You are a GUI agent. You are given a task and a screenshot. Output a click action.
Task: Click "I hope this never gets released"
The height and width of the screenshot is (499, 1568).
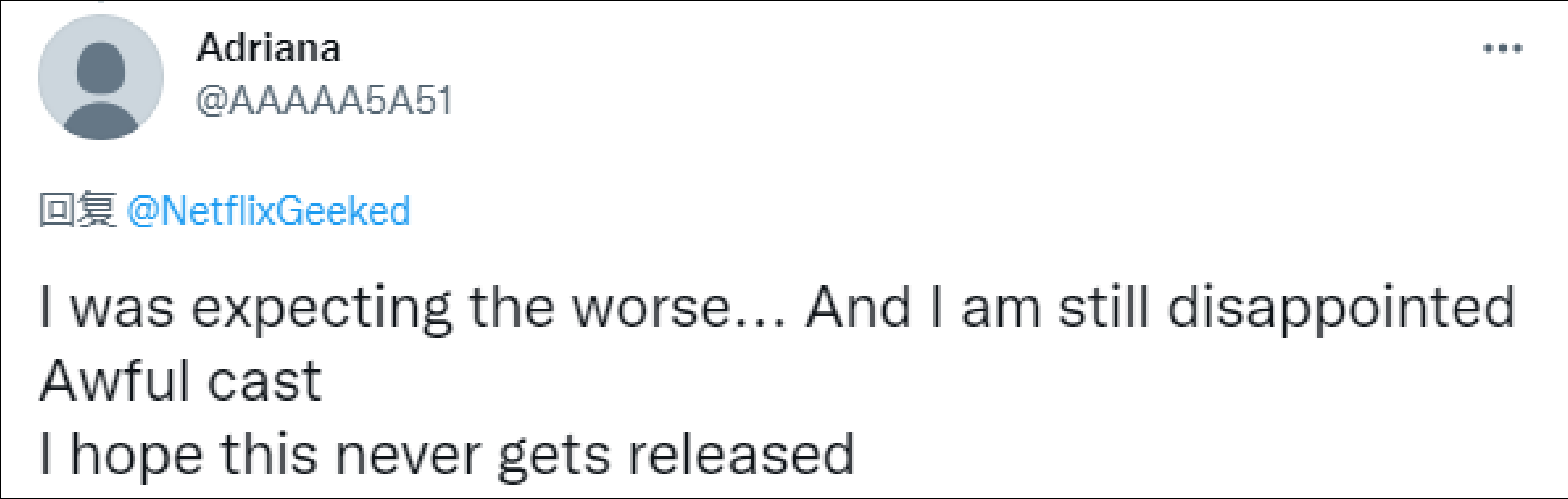click(447, 455)
